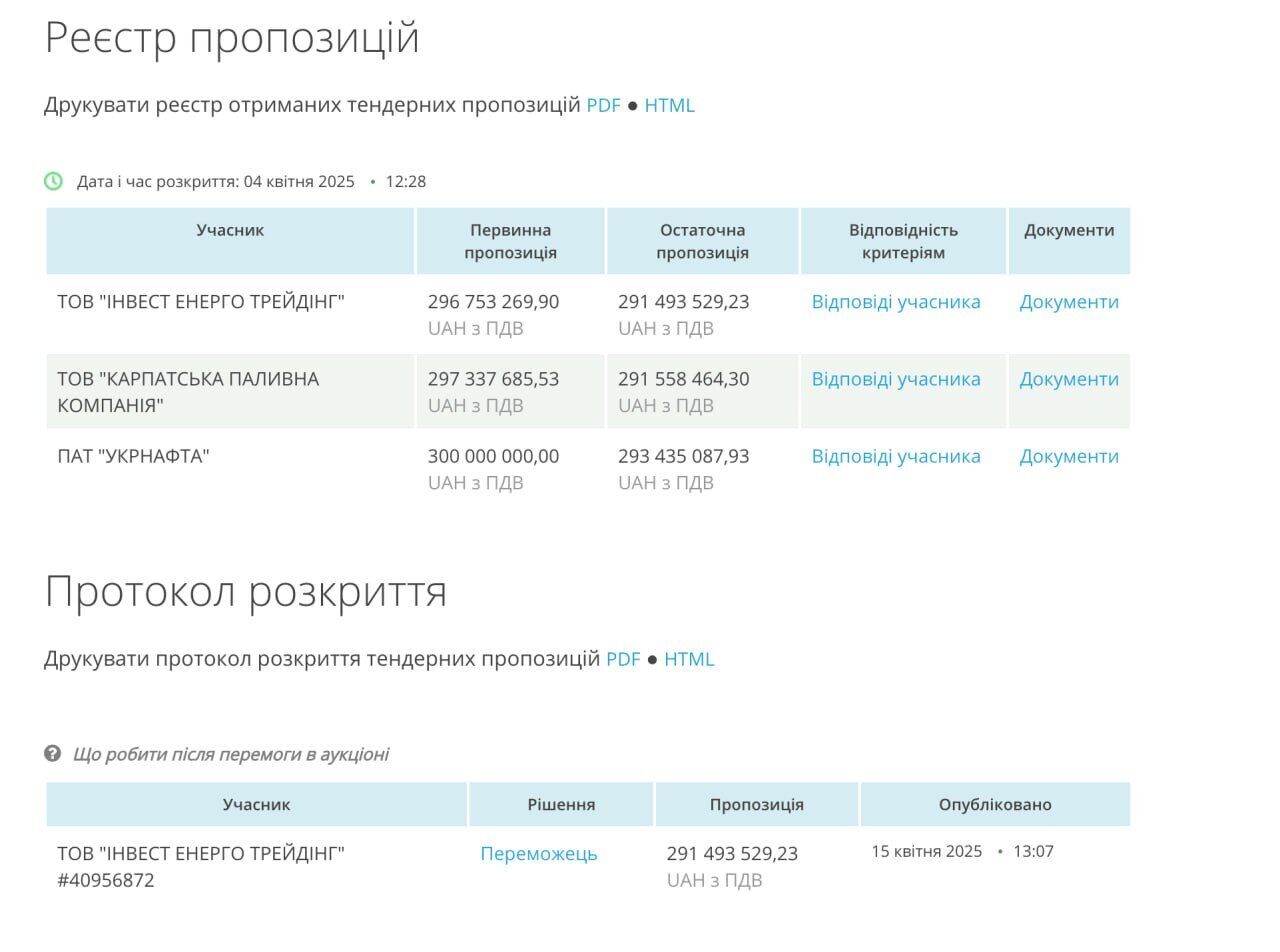
Task: Click the green clock icon near disclosure date
Action: [53, 181]
